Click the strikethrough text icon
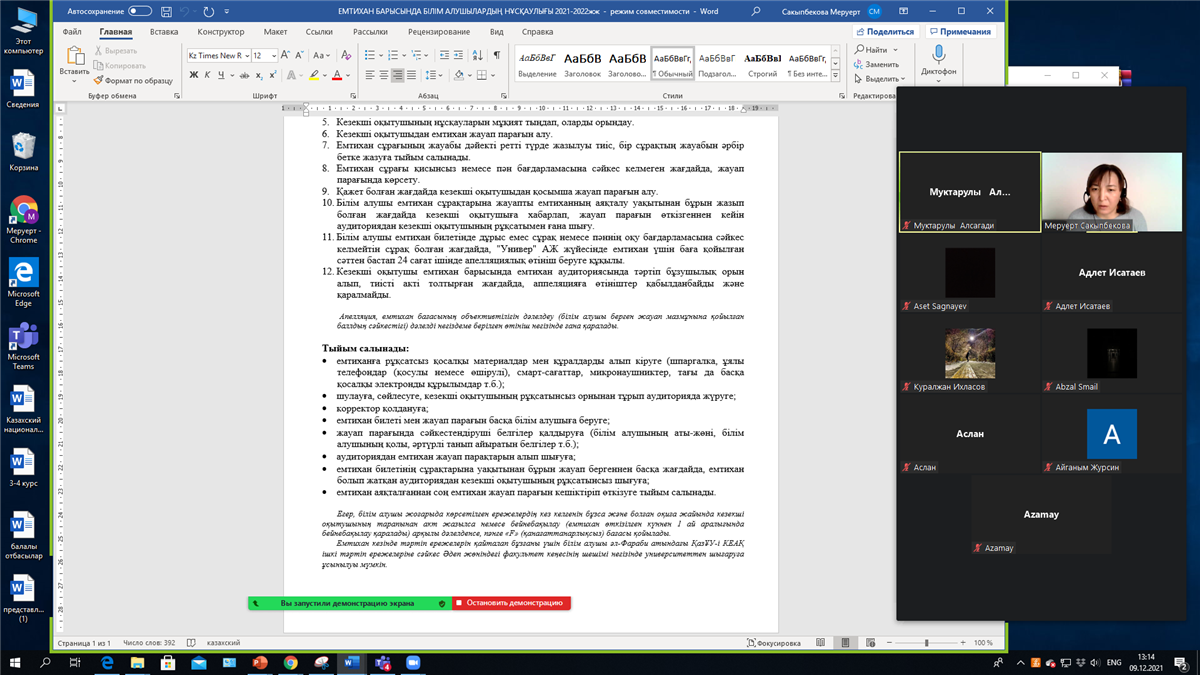Image resolution: width=1200 pixels, height=675 pixels. click(244, 75)
